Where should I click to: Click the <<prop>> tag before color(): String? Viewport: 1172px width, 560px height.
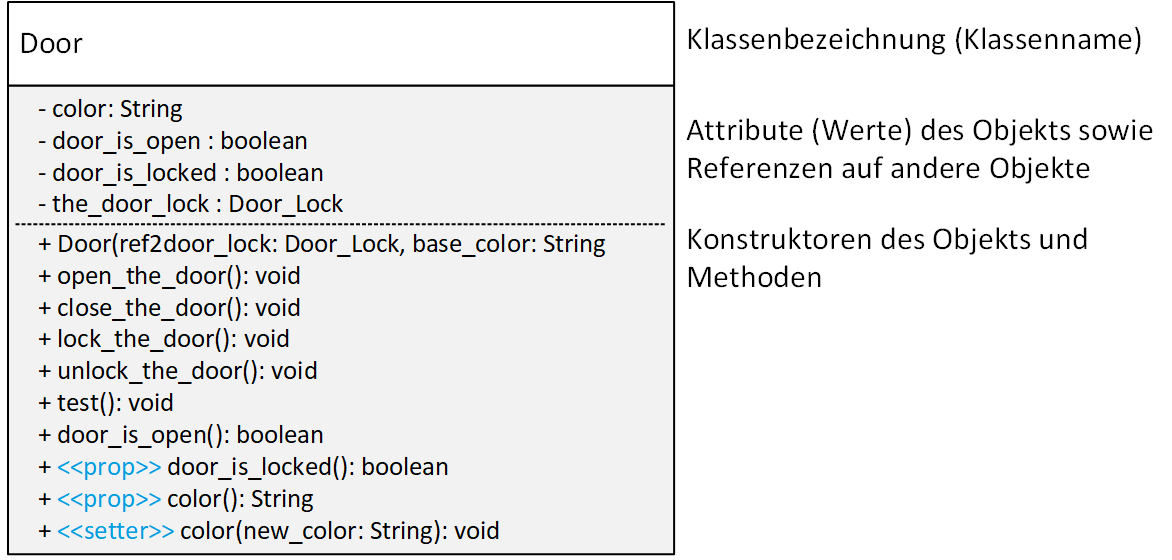(x=109, y=499)
